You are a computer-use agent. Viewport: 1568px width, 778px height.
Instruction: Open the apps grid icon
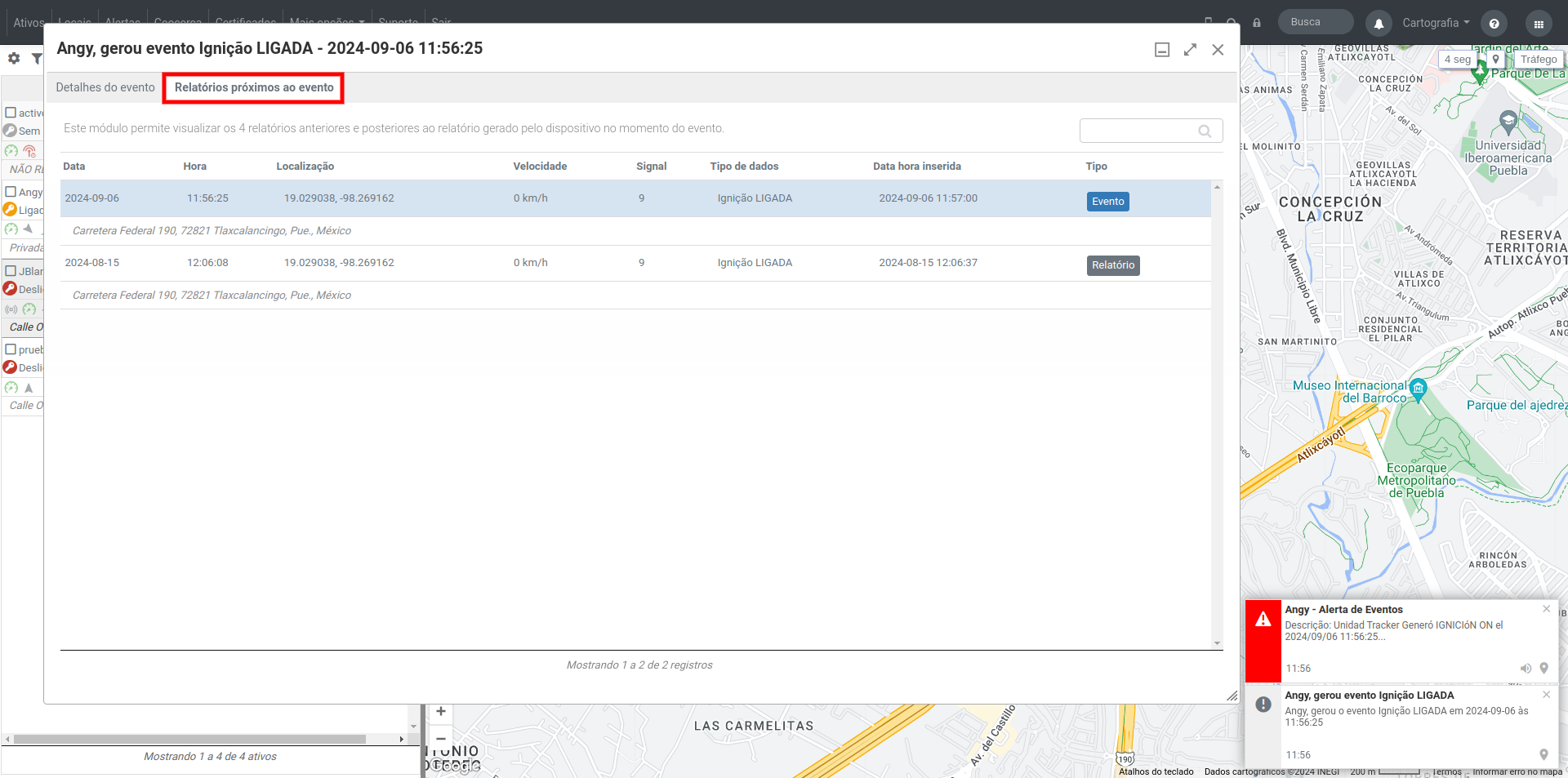1539,23
